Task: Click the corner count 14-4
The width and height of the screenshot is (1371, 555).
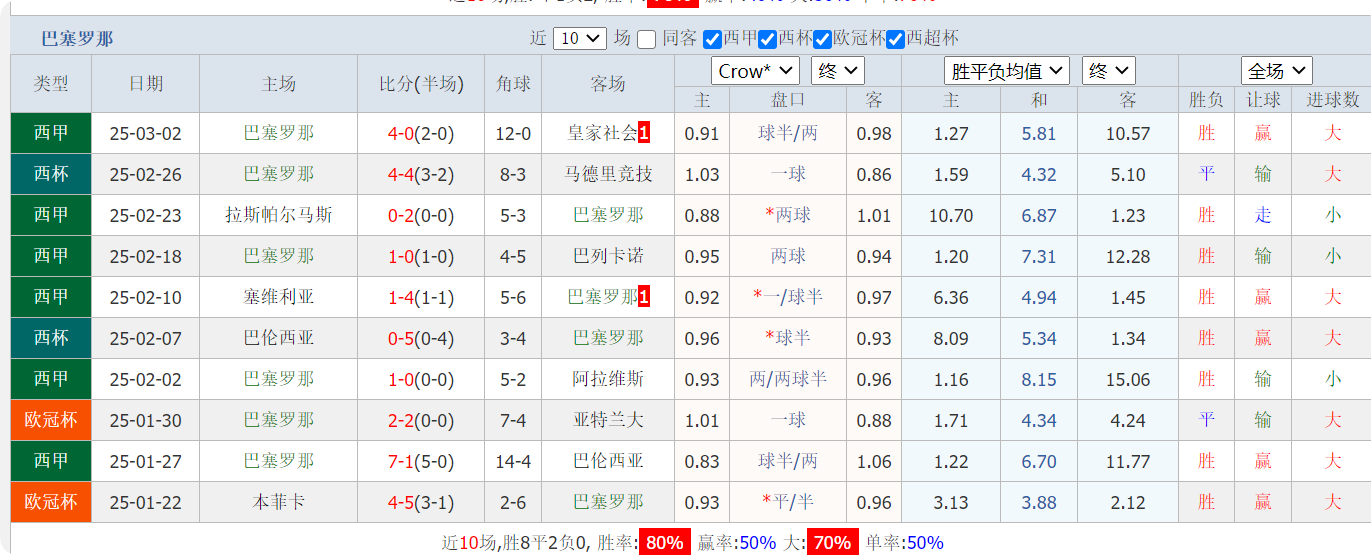Action: pyautogui.click(x=513, y=462)
